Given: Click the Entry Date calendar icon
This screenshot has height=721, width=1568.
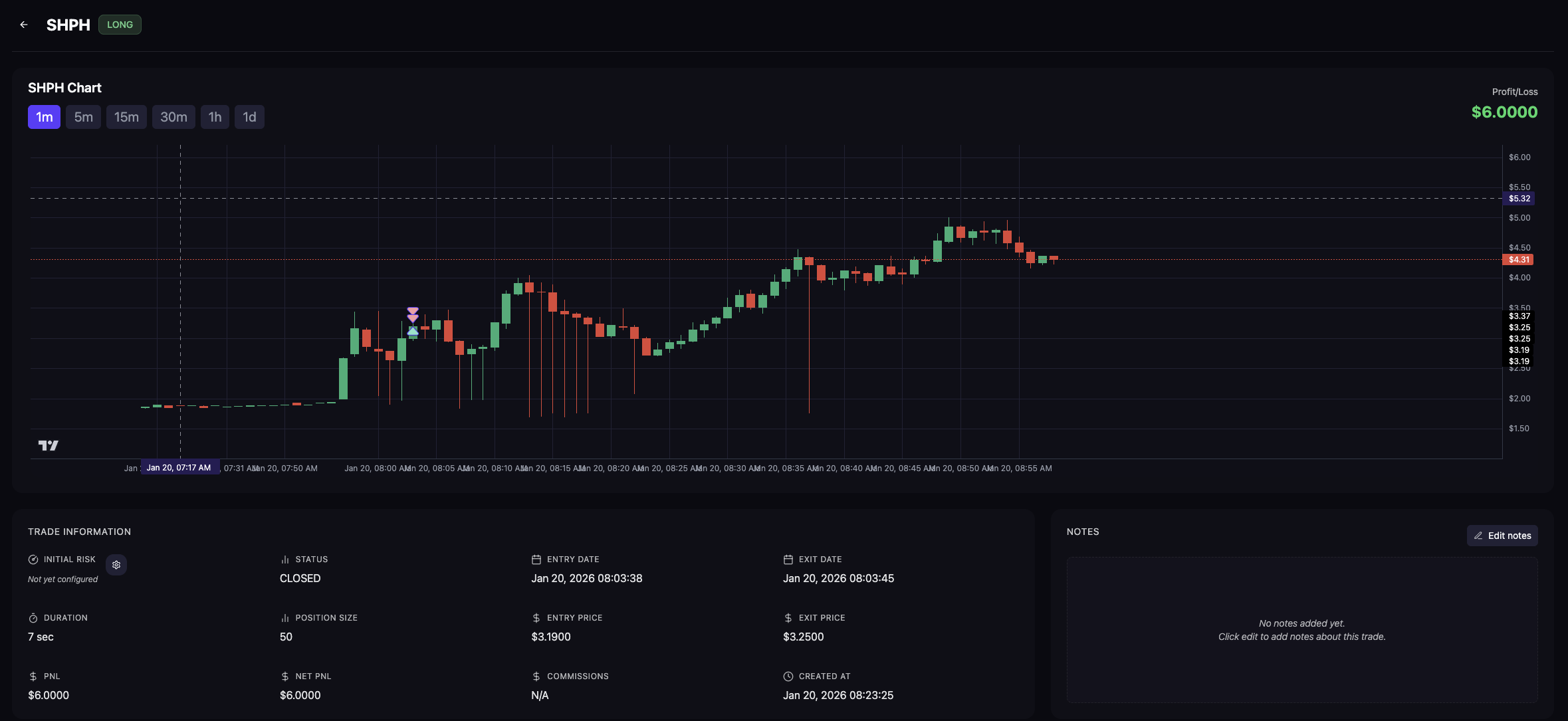Looking at the screenshot, I should (x=536, y=560).
